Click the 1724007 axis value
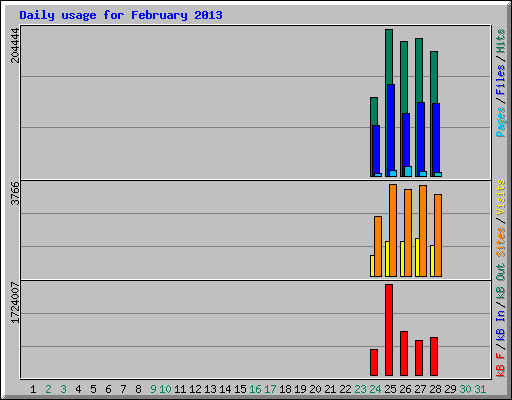Image resolution: width=512 pixels, height=400 pixels. (x=15, y=303)
